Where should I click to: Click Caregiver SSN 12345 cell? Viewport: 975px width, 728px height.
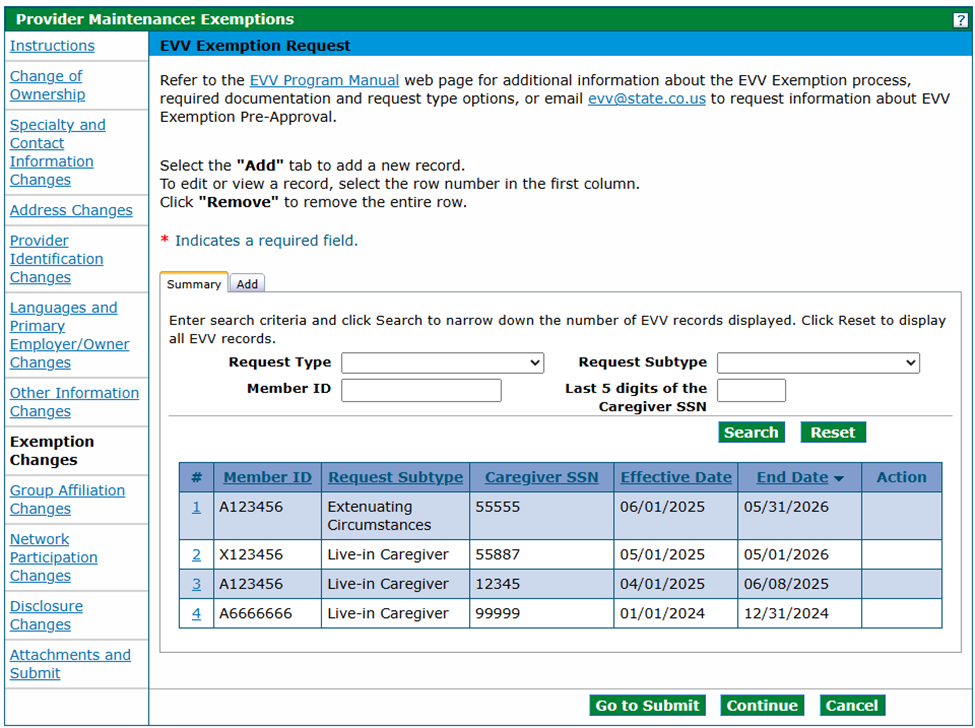[542, 584]
